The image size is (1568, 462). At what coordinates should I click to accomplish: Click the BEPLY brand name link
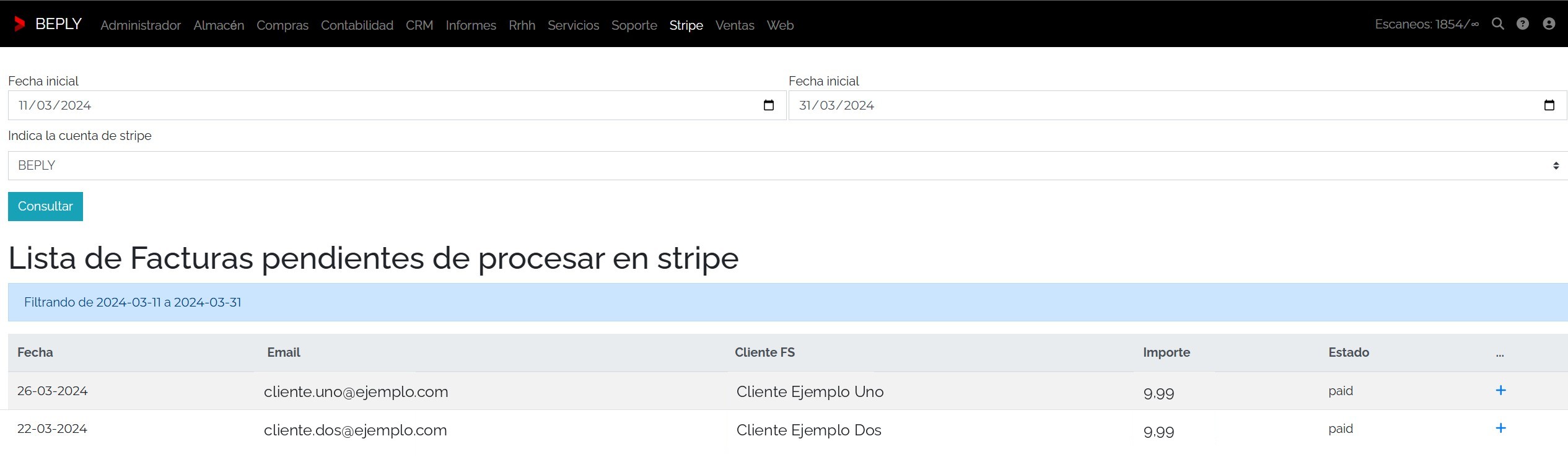click(58, 24)
